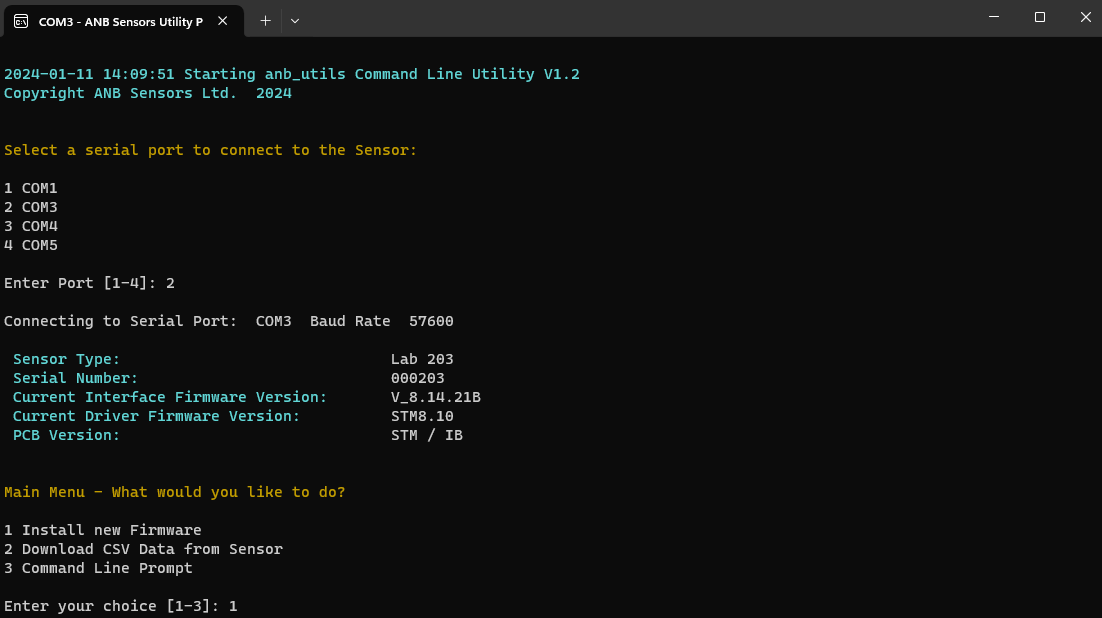Viewport: 1102px width, 618px height.
Task: Click the "2 Download CSV Data from Sensor" line
Action: pyautogui.click(x=143, y=549)
